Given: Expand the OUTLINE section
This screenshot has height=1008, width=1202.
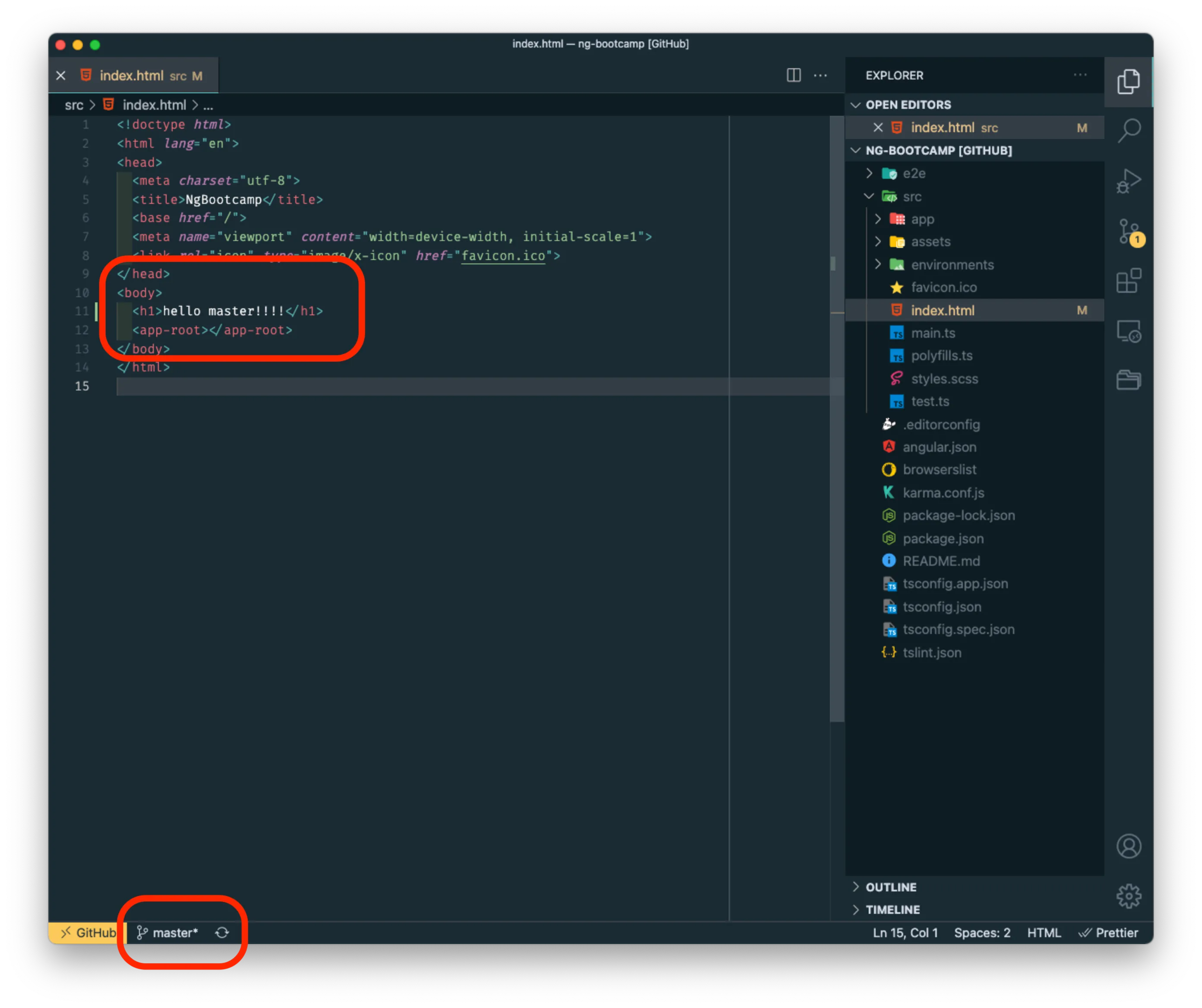Looking at the screenshot, I should (974, 887).
